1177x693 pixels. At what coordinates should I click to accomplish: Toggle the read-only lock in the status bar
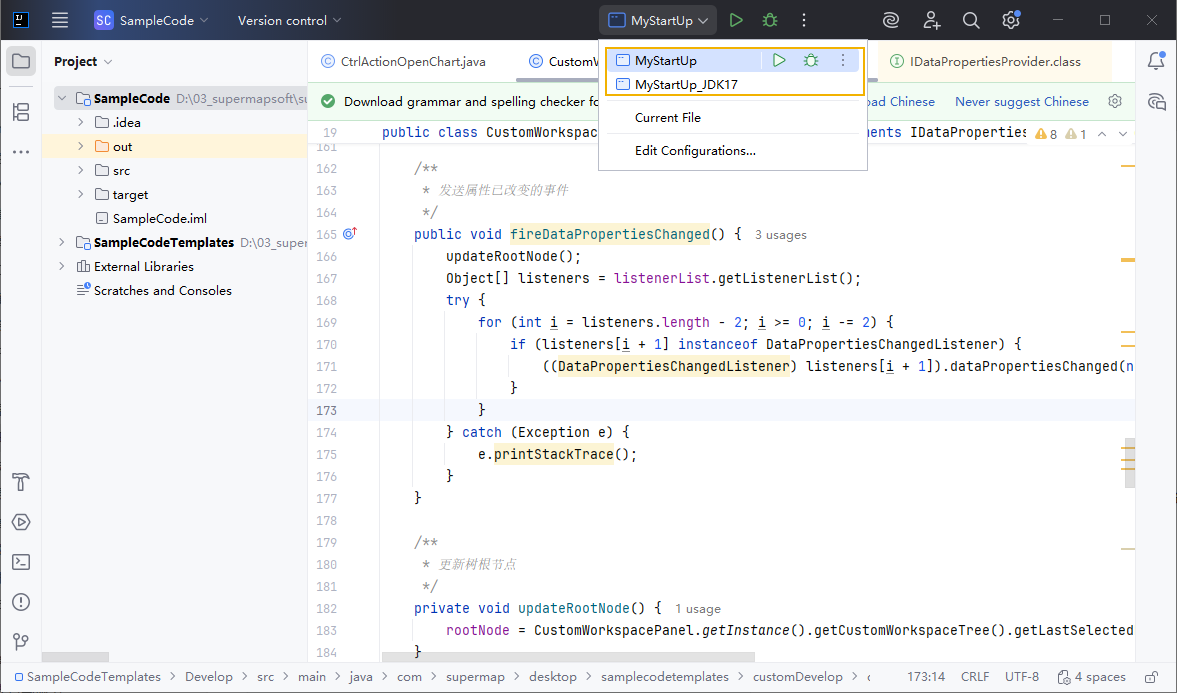(1151, 677)
